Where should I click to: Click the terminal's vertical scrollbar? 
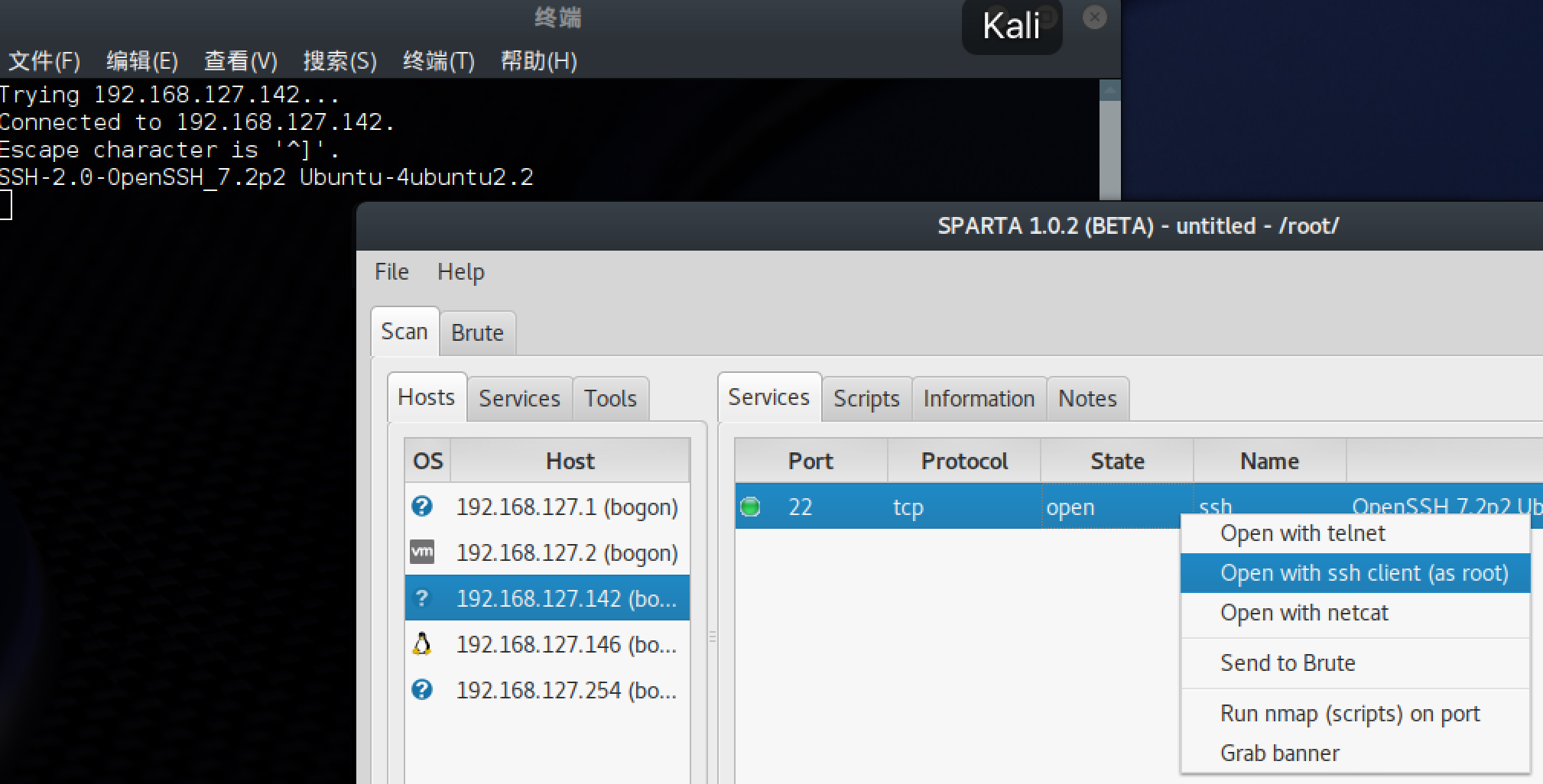tap(1109, 139)
